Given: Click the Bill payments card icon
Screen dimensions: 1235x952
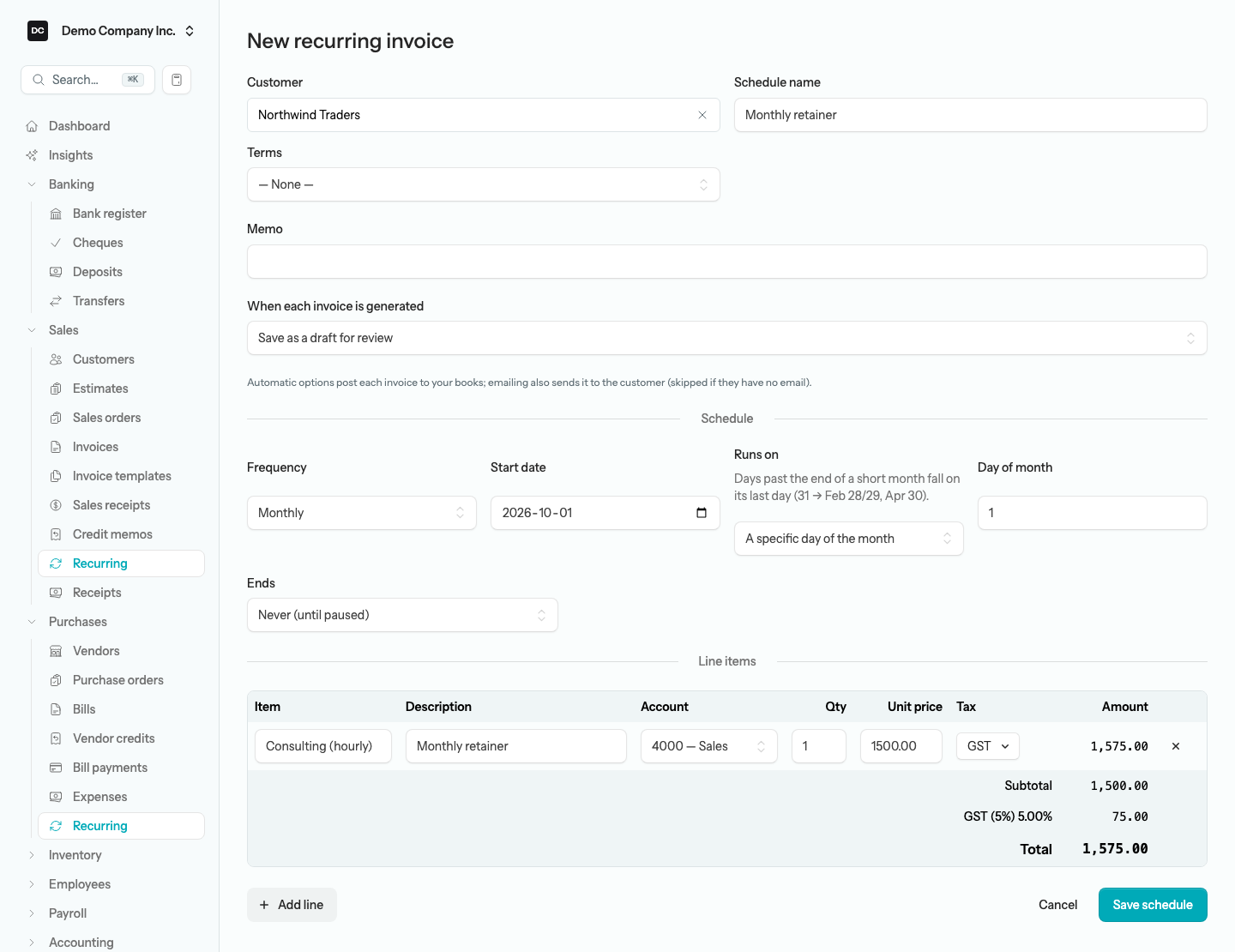Looking at the screenshot, I should click(56, 768).
